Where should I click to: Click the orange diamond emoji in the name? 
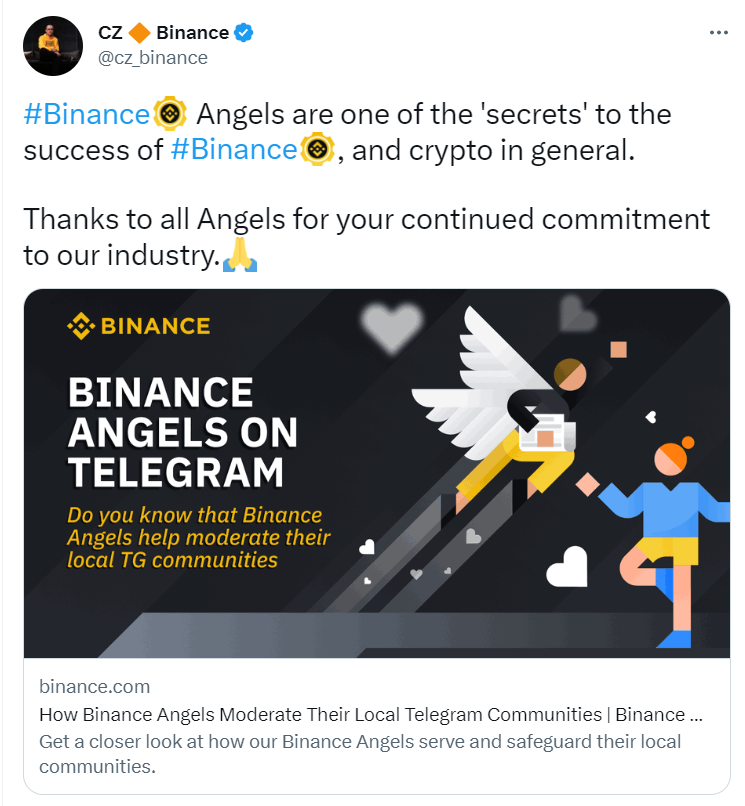(139, 33)
